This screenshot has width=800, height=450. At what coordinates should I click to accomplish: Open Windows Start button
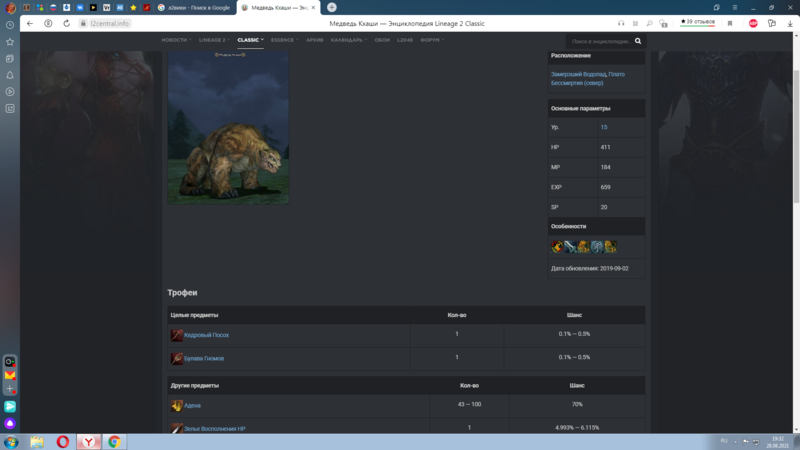[11, 442]
